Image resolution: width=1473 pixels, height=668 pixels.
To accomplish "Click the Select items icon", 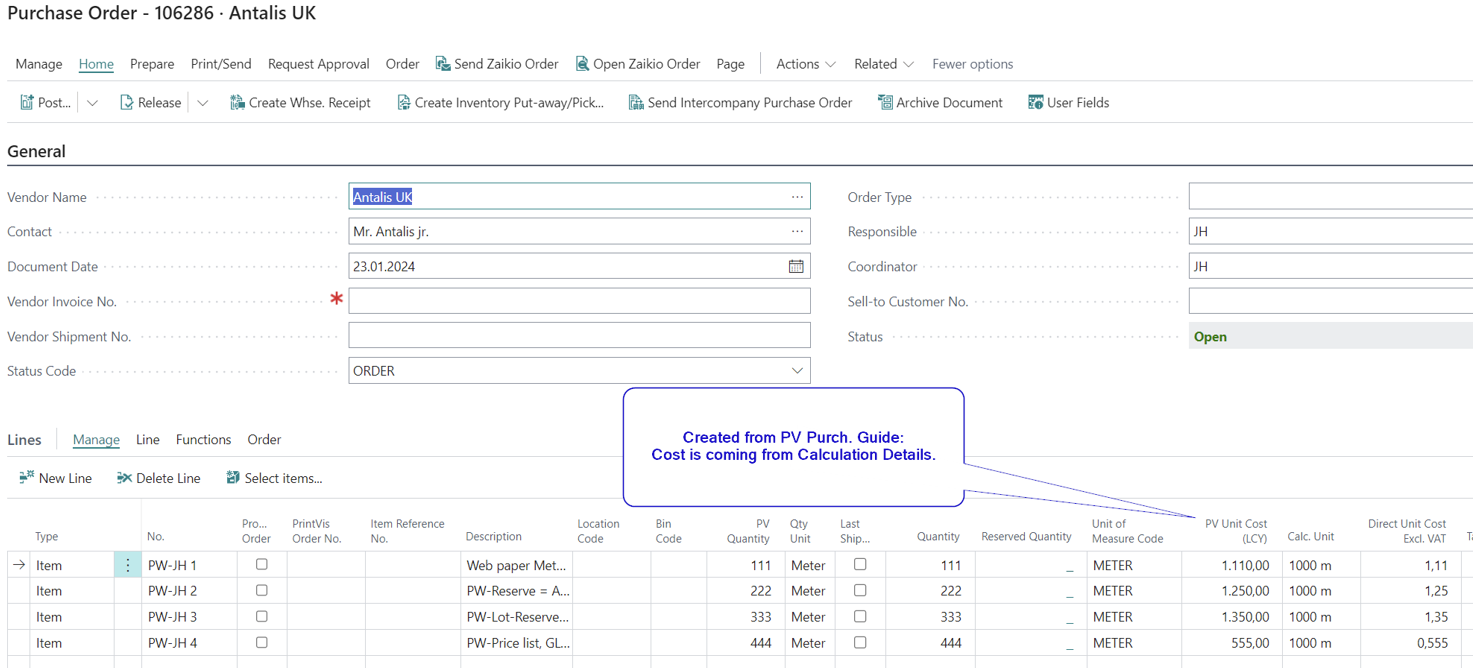I will point(233,478).
